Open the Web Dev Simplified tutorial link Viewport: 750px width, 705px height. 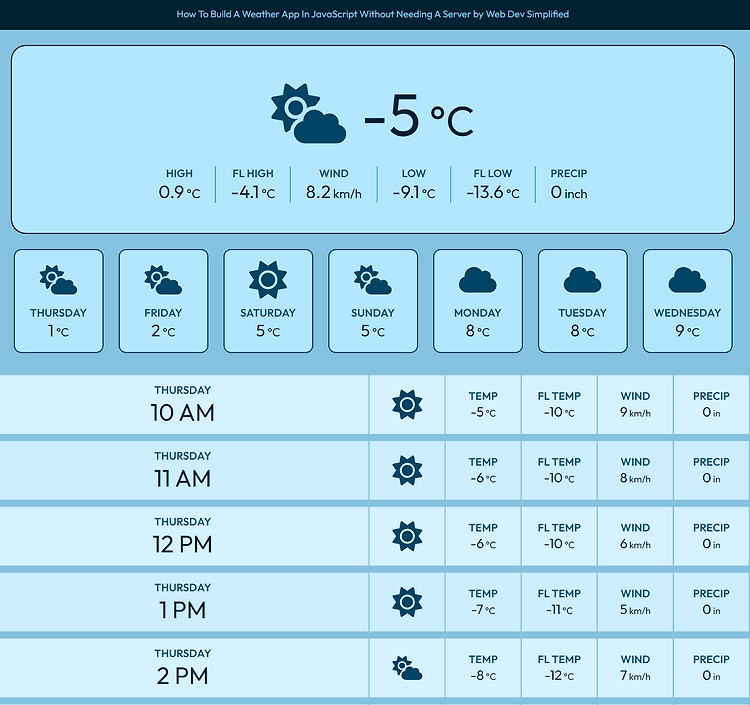pos(373,14)
